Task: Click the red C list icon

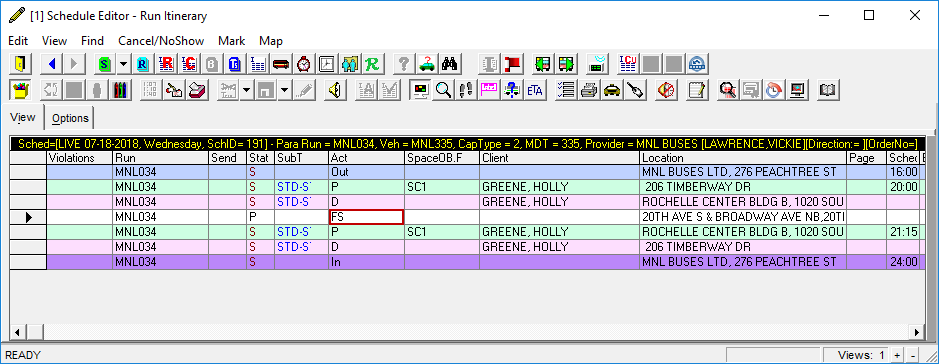Action: (x=189, y=63)
